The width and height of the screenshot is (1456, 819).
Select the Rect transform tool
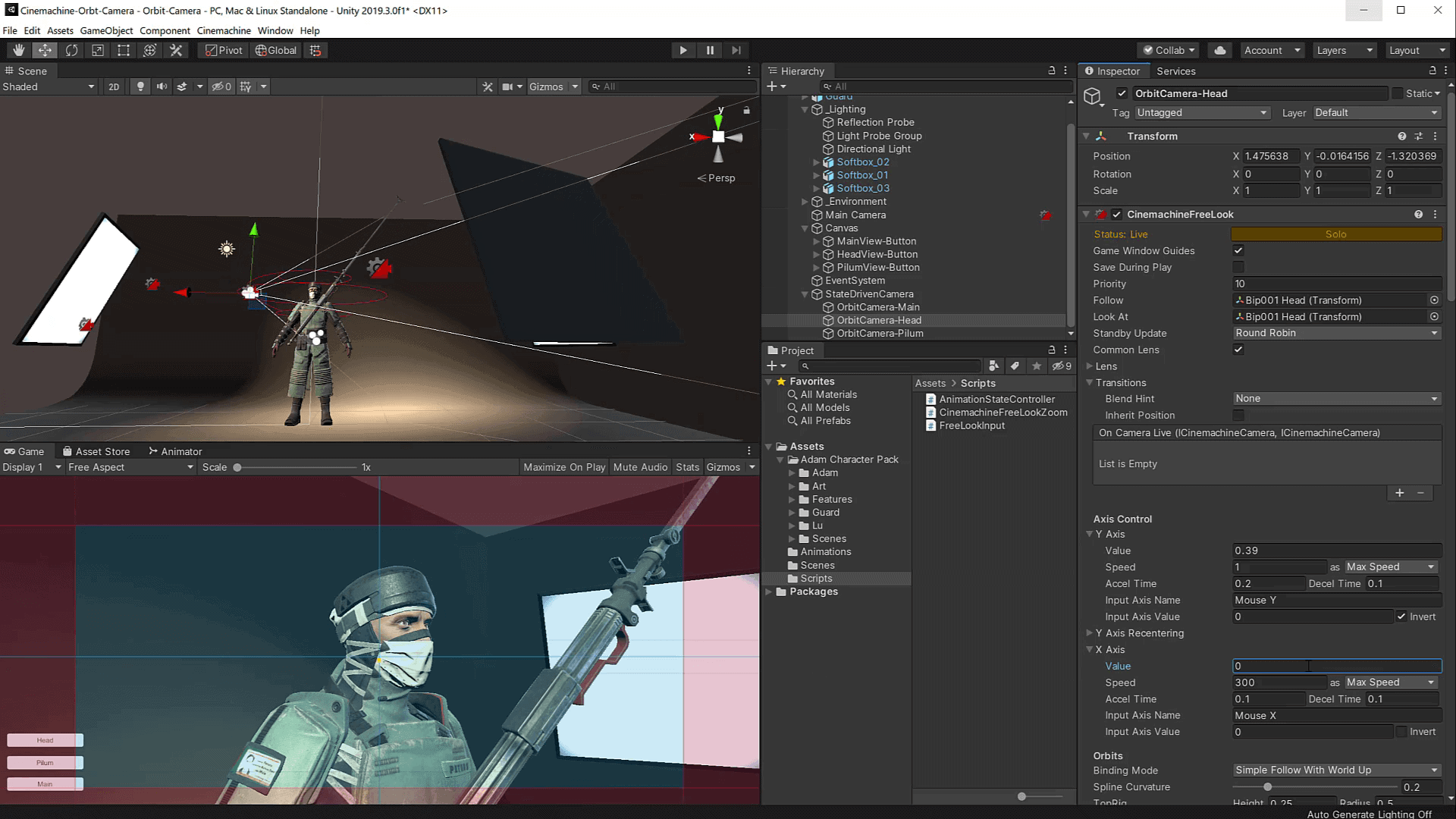[122, 50]
